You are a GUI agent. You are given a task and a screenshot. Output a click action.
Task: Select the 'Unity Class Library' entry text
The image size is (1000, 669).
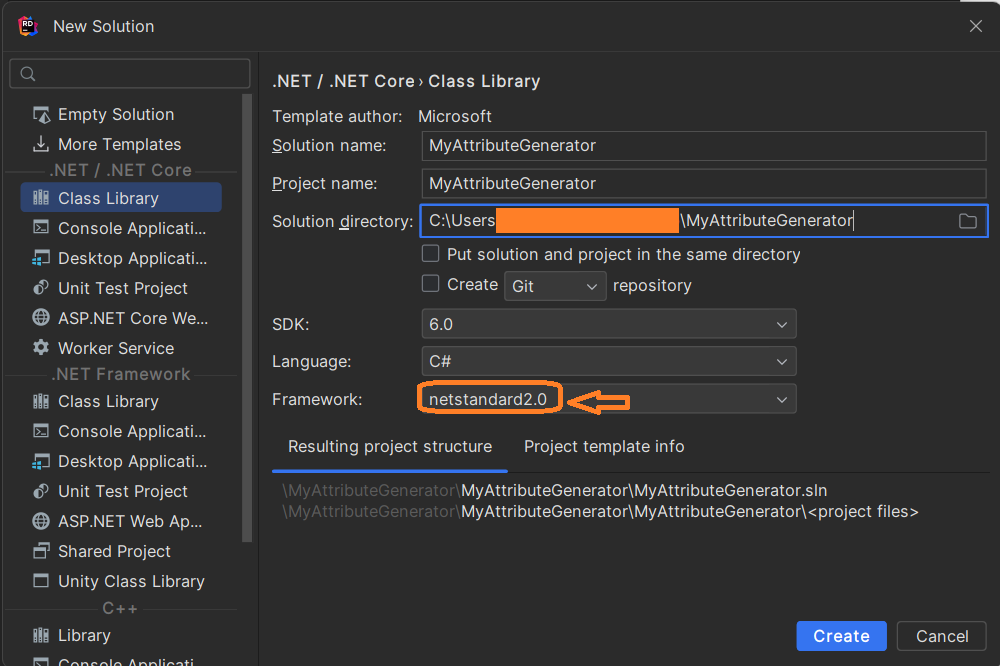tap(131, 582)
